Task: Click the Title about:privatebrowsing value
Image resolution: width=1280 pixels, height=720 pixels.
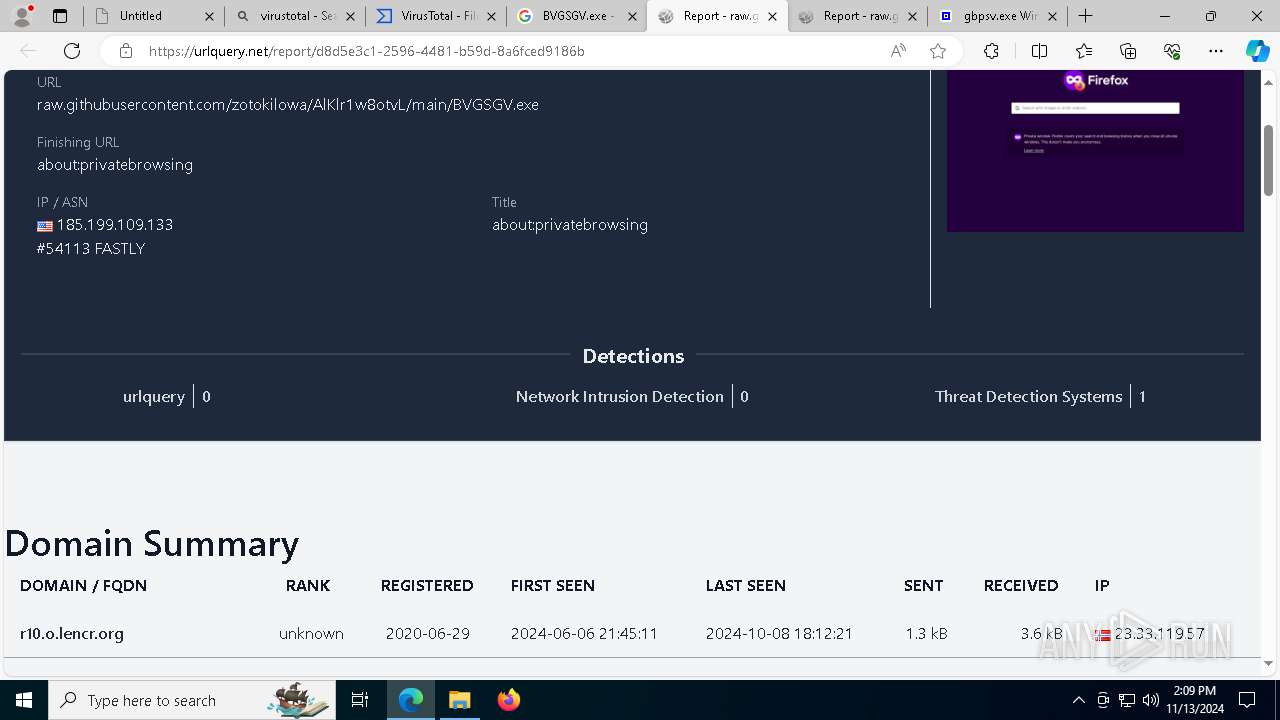Action: 570,225
